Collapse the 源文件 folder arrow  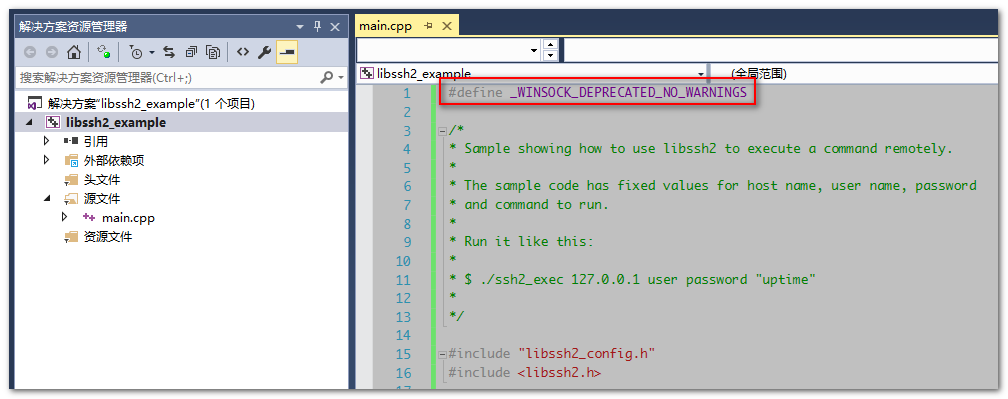[47, 199]
